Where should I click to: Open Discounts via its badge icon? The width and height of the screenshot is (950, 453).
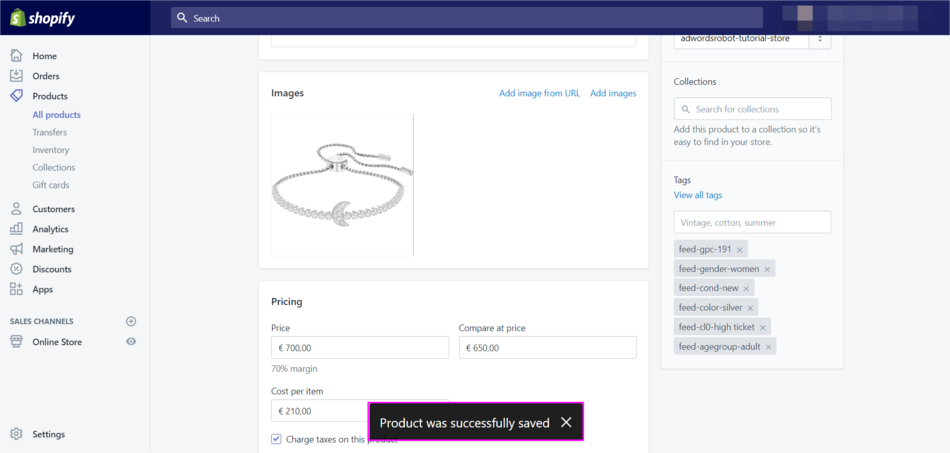pyautogui.click(x=16, y=269)
